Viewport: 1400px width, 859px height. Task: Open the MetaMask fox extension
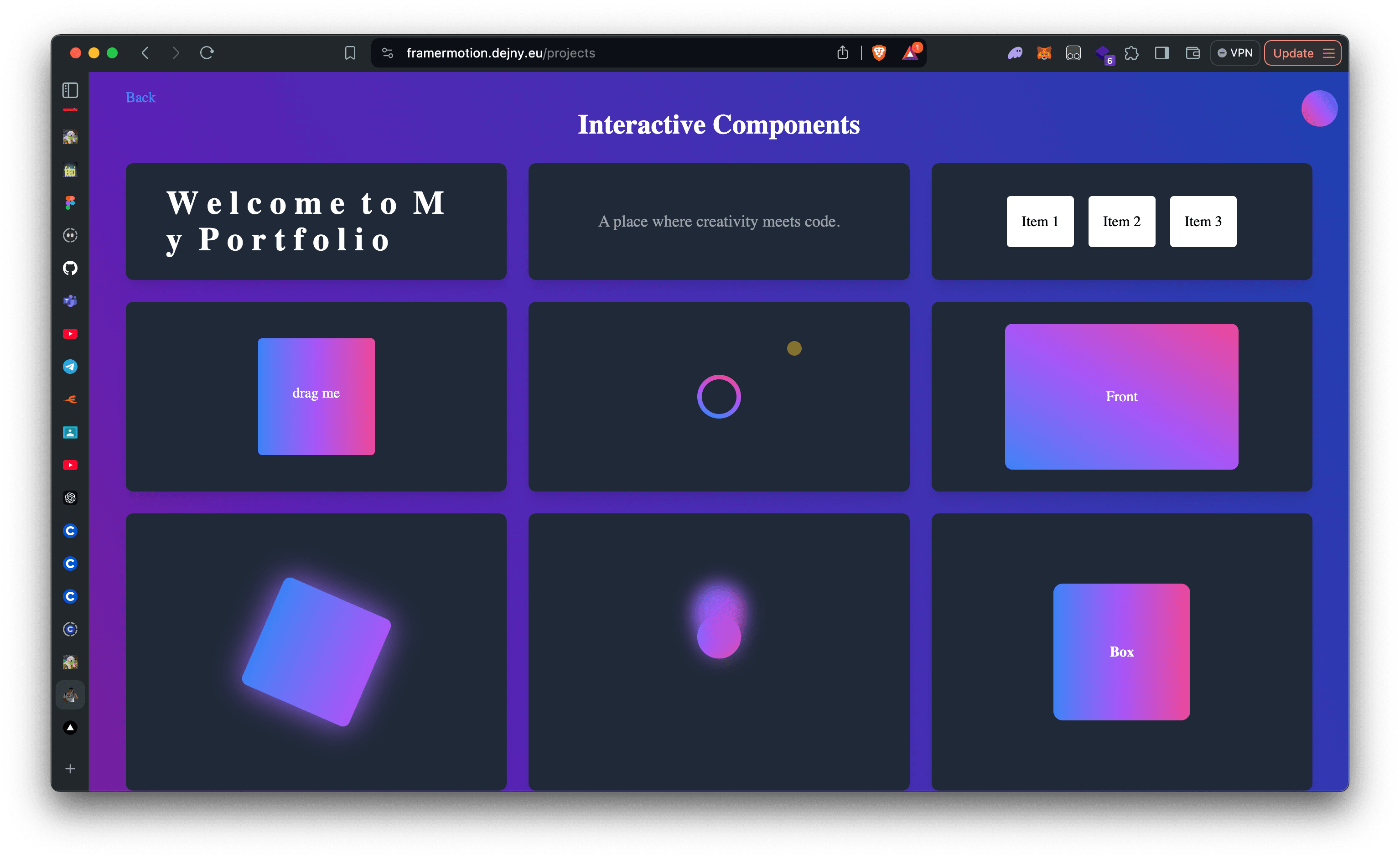pyautogui.click(x=1044, y=53)
